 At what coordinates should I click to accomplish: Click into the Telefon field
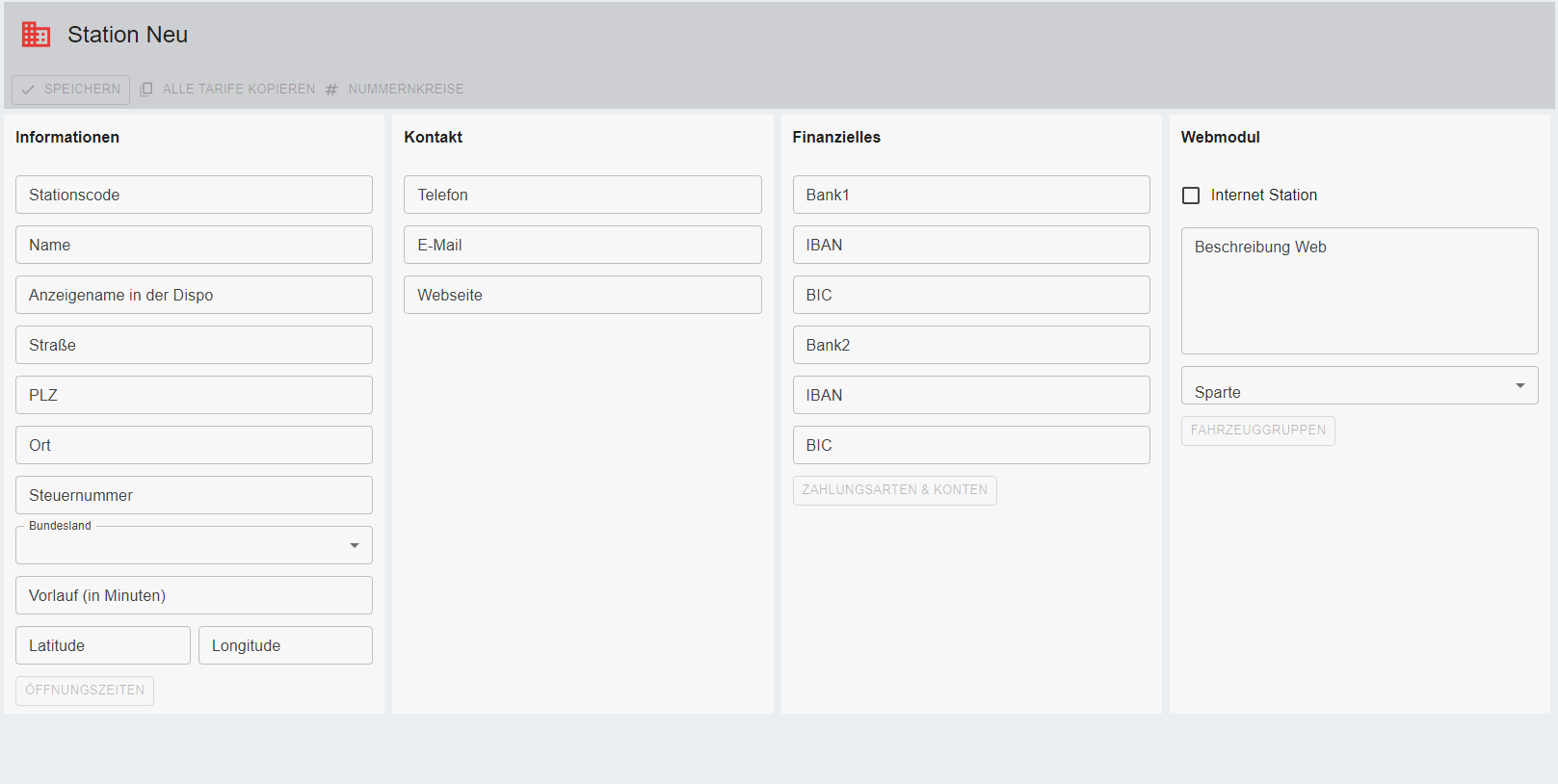[x=582, y=195]
